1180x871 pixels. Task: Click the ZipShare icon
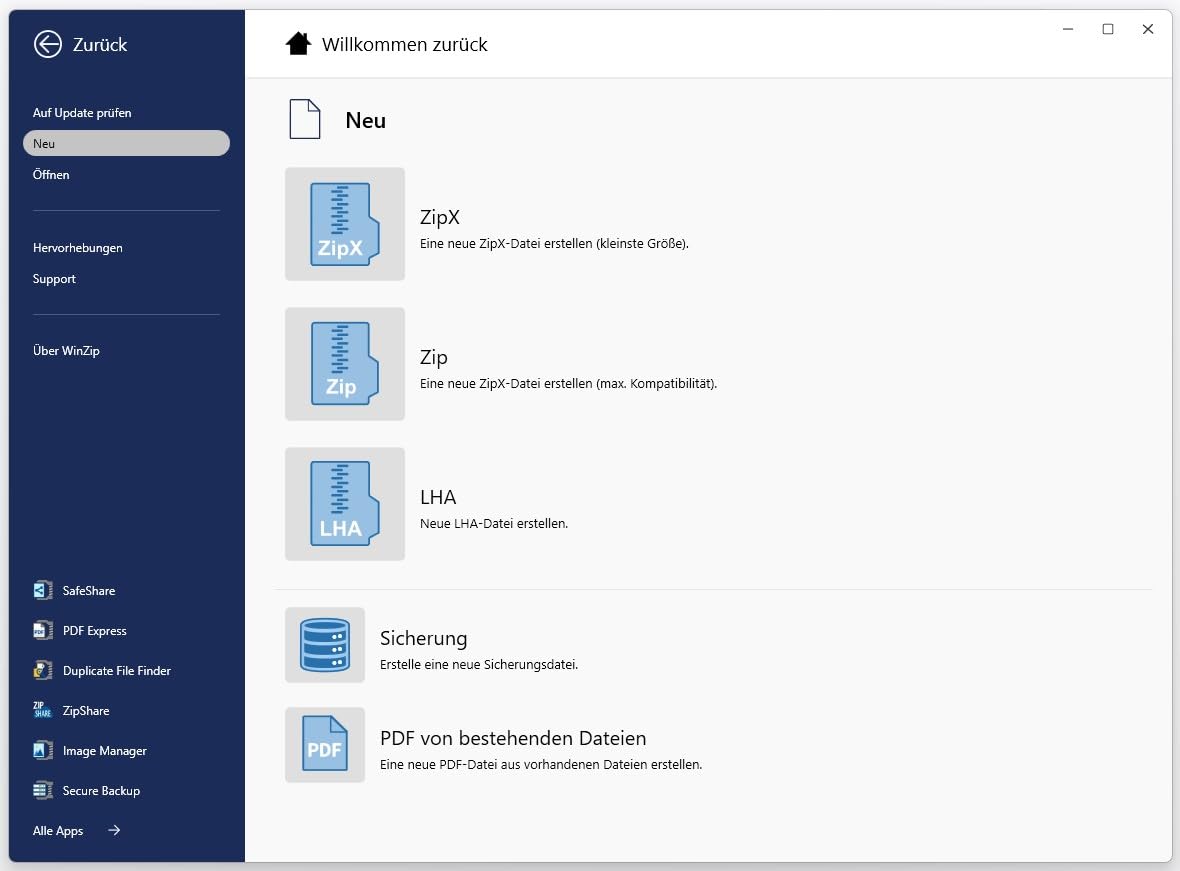click(x=43, y=710)
